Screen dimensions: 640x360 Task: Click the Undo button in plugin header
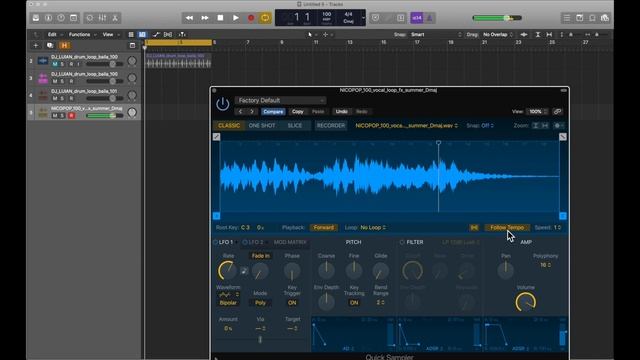click(342, 111)
